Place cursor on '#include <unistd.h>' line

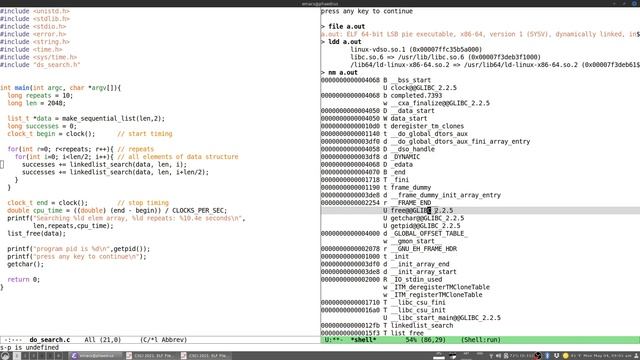pos(35,11)
